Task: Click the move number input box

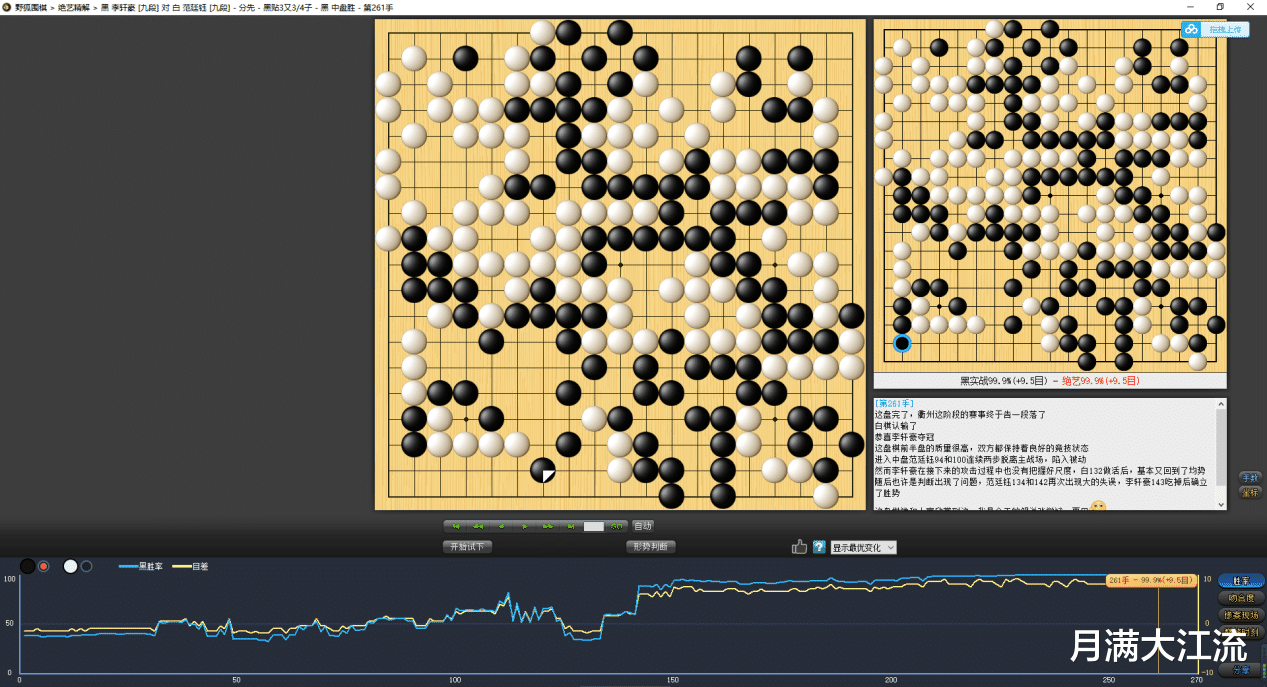Action: (x=594, y=526)
